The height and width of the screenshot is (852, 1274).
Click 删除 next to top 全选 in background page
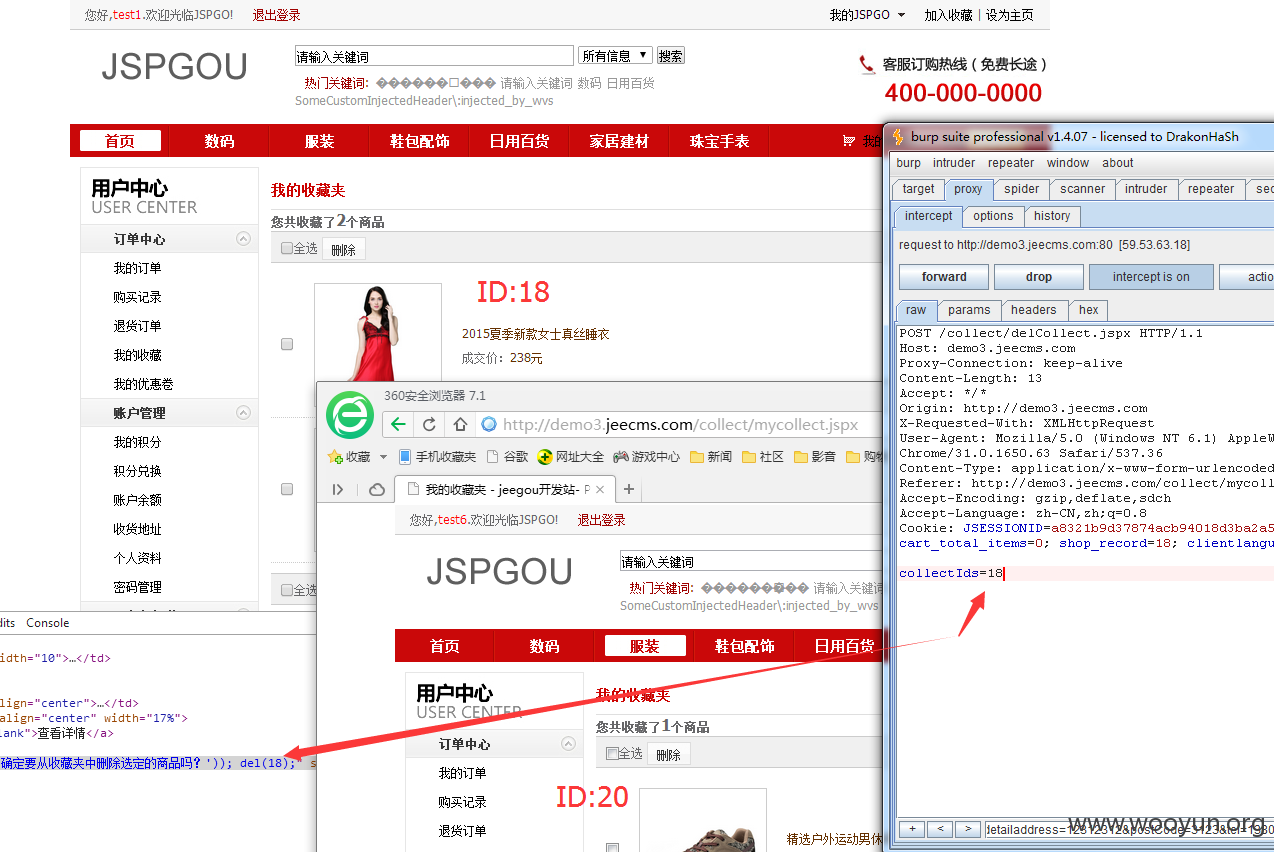(x=343, y=249)
